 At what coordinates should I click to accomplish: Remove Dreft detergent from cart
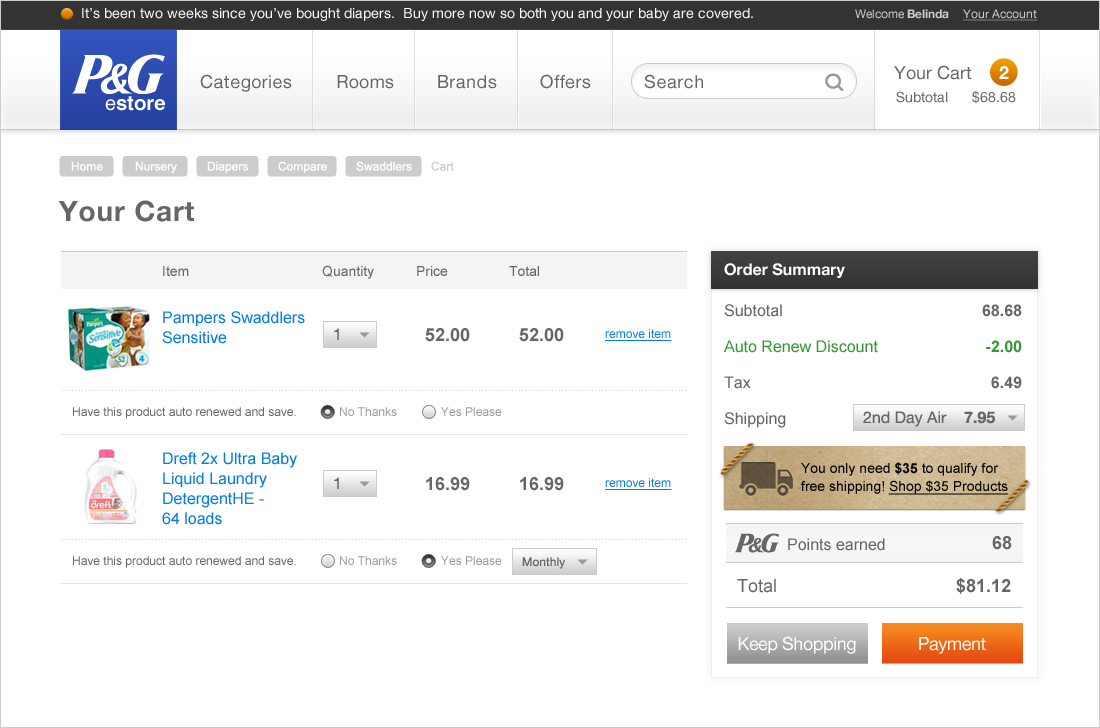click(x=638, y=483)
